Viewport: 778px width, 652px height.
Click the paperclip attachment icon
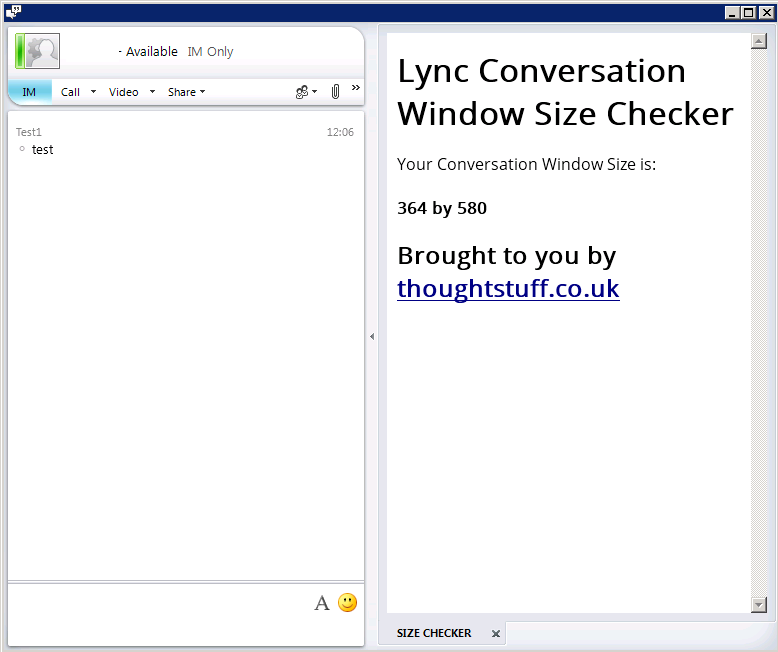[x=335, y=92]
